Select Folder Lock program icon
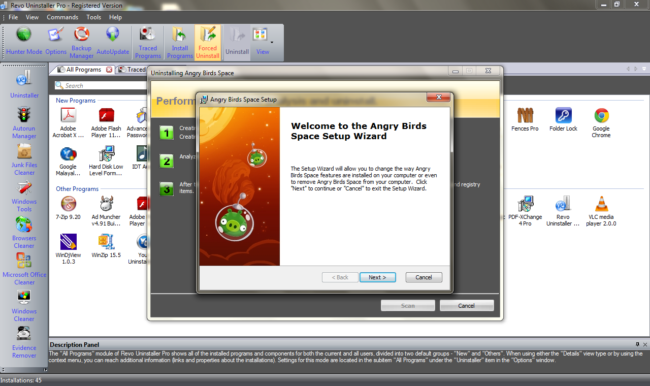This screenshot has width=650, height=386. tap(563, 119)
